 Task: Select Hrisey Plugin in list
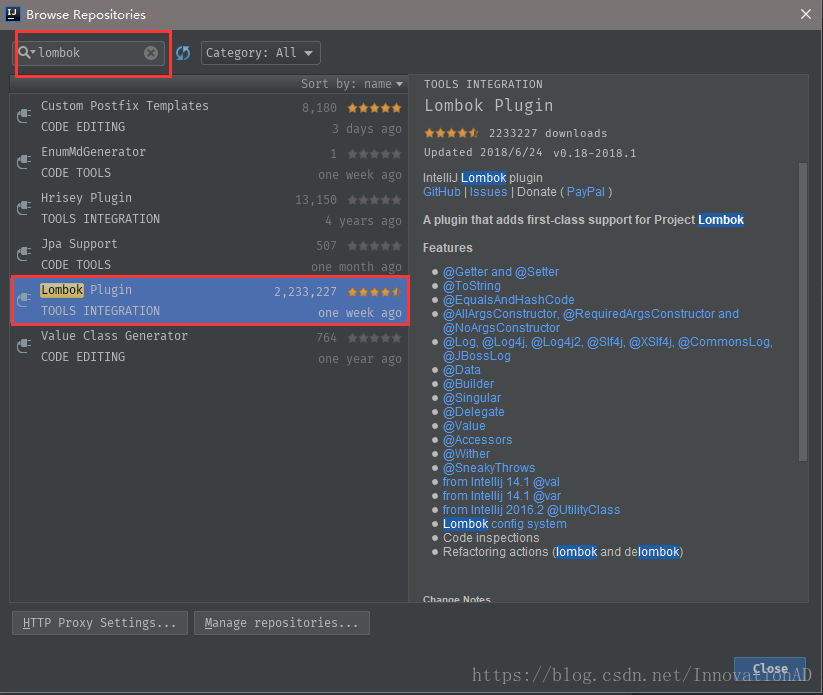(209, 208)
